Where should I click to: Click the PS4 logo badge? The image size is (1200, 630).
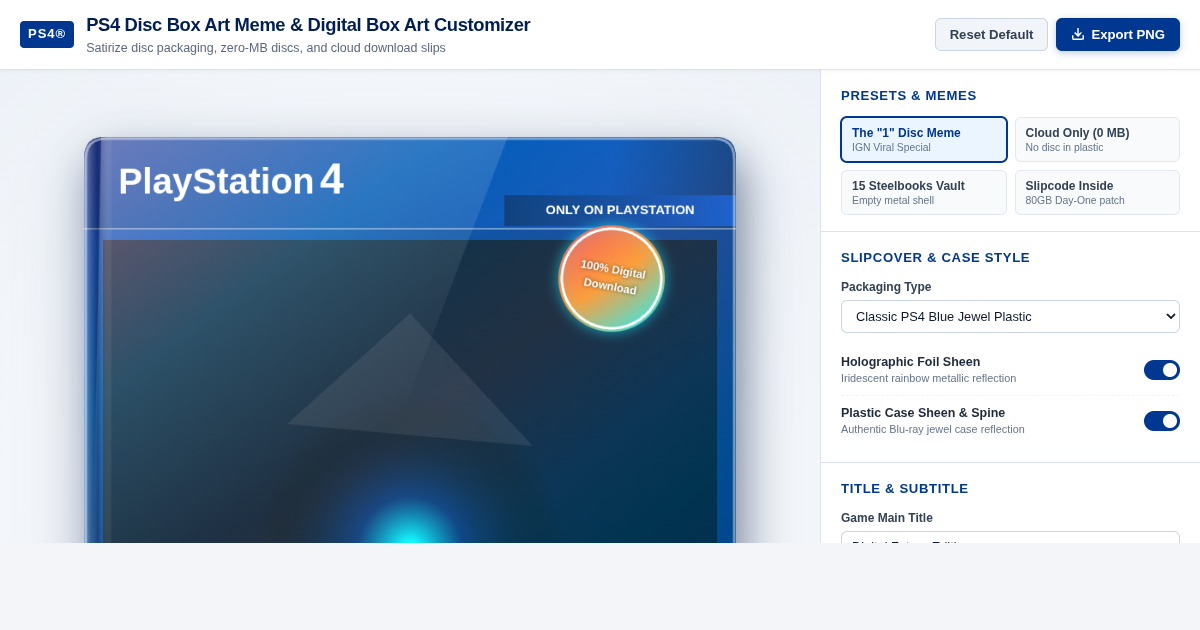coord(47,34)
